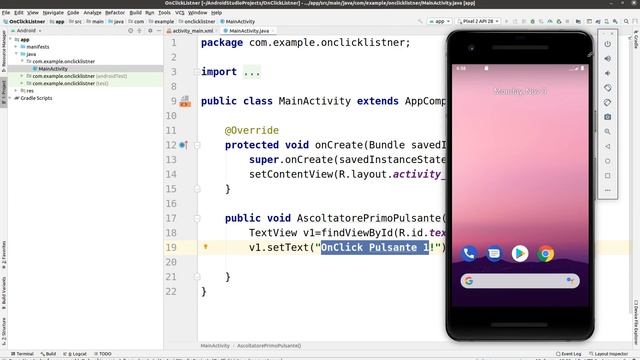Click the emulator zoom magnifier icon

point(607,132)
